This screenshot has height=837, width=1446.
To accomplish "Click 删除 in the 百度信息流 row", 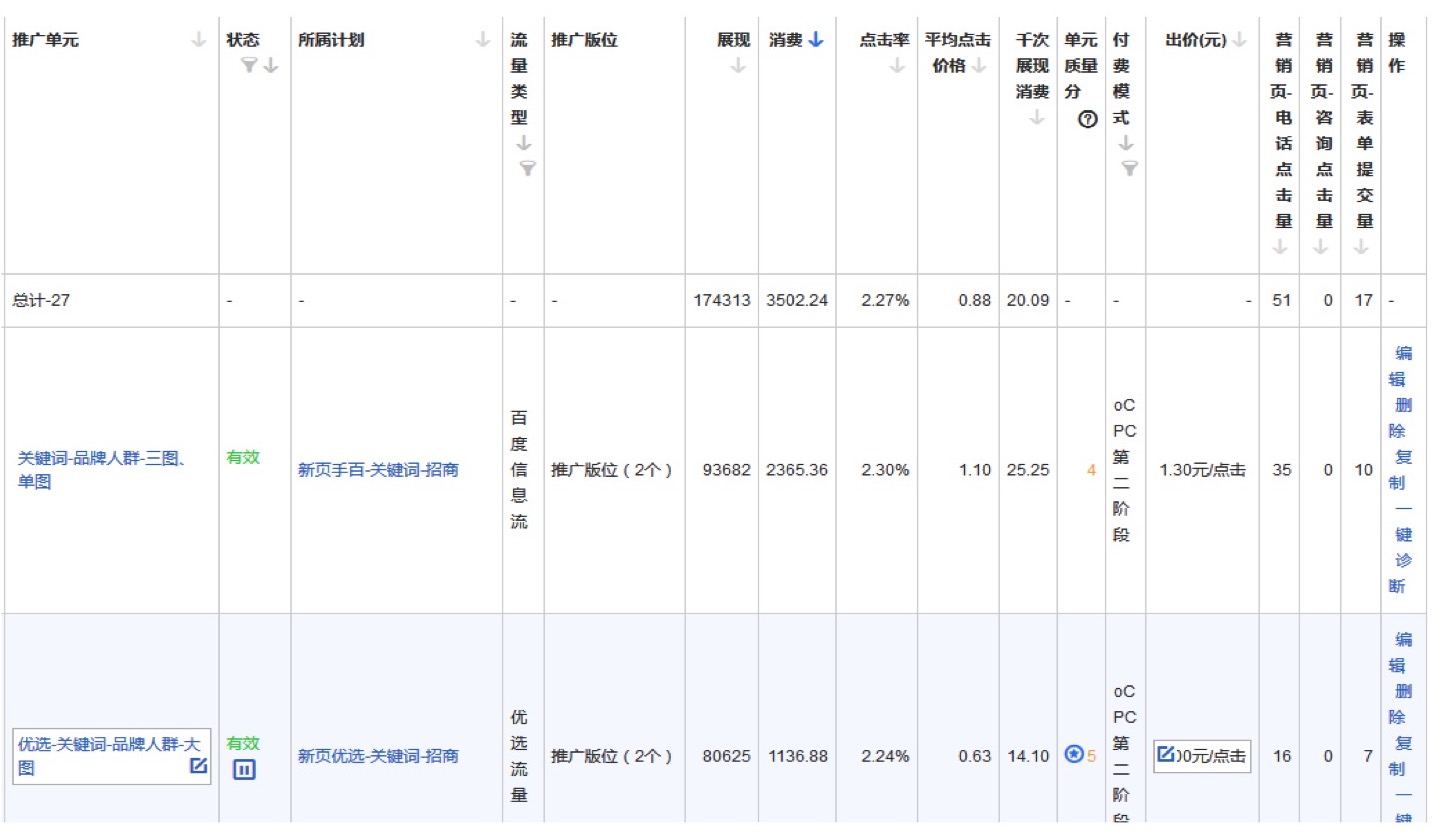I will [1403, 418].
